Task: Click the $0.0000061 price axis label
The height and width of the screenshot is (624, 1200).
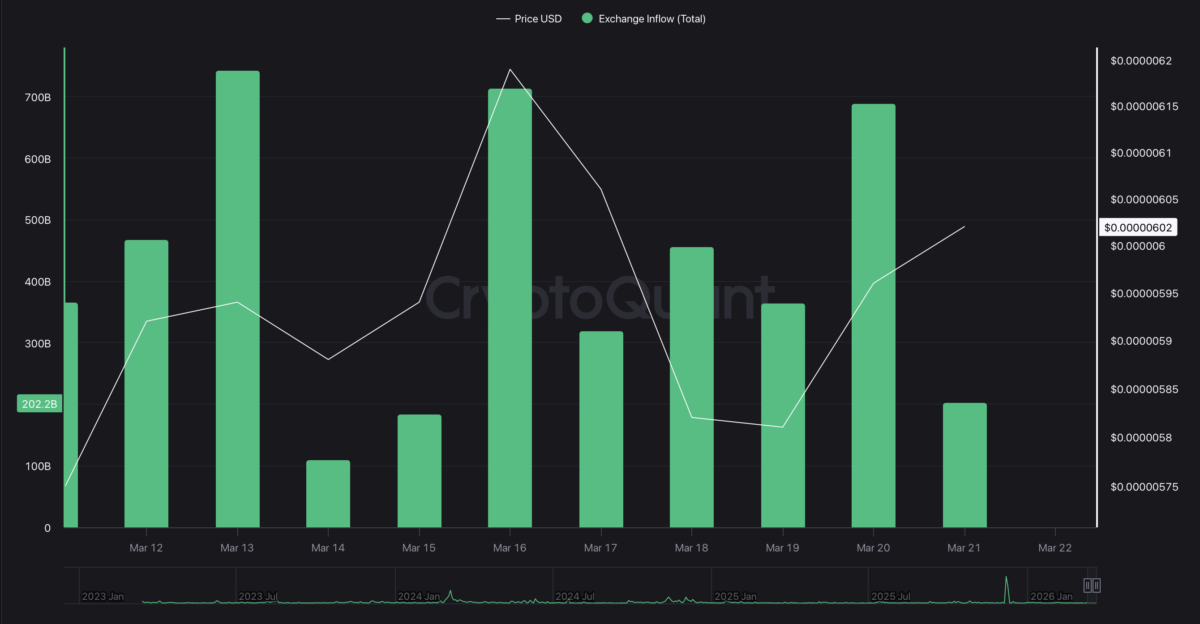Action: (x=1141, y=153)
